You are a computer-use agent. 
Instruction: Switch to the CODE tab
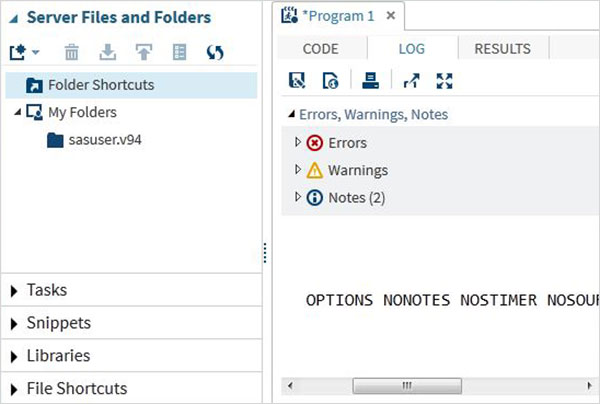tap(320, 48)
